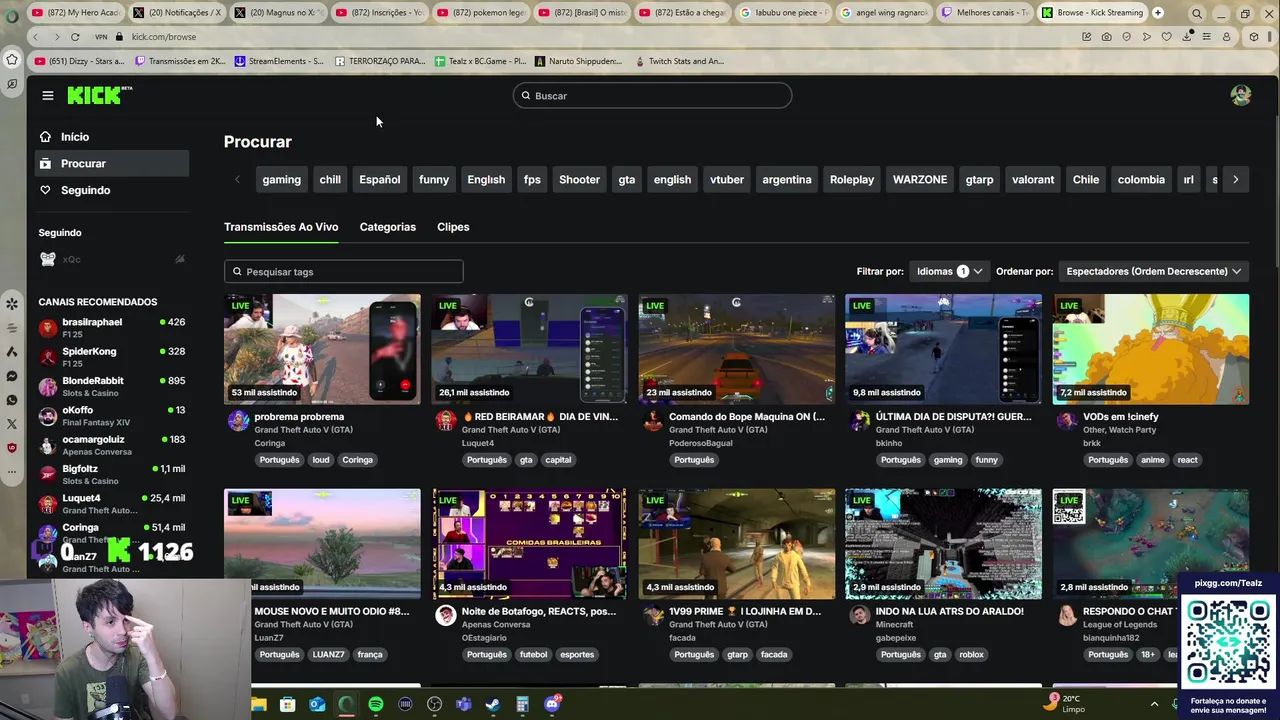The height and width of the screenshot is (720, 1280).
Task: Open X (Twitter) in the browser sidebar
Action: (x=12, y=424)
